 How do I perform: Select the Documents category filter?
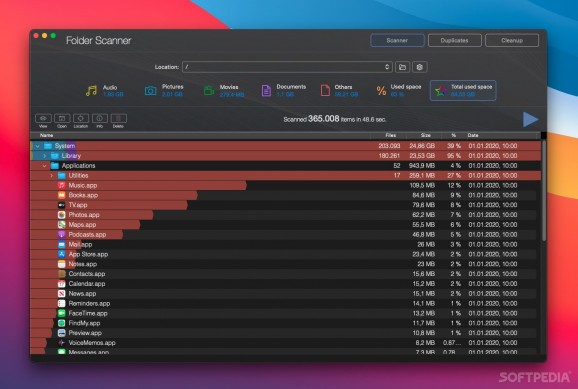pos(283,90)
